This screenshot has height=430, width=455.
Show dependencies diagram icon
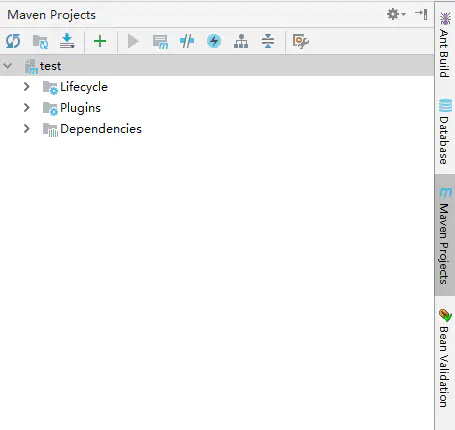click(241, 41)
